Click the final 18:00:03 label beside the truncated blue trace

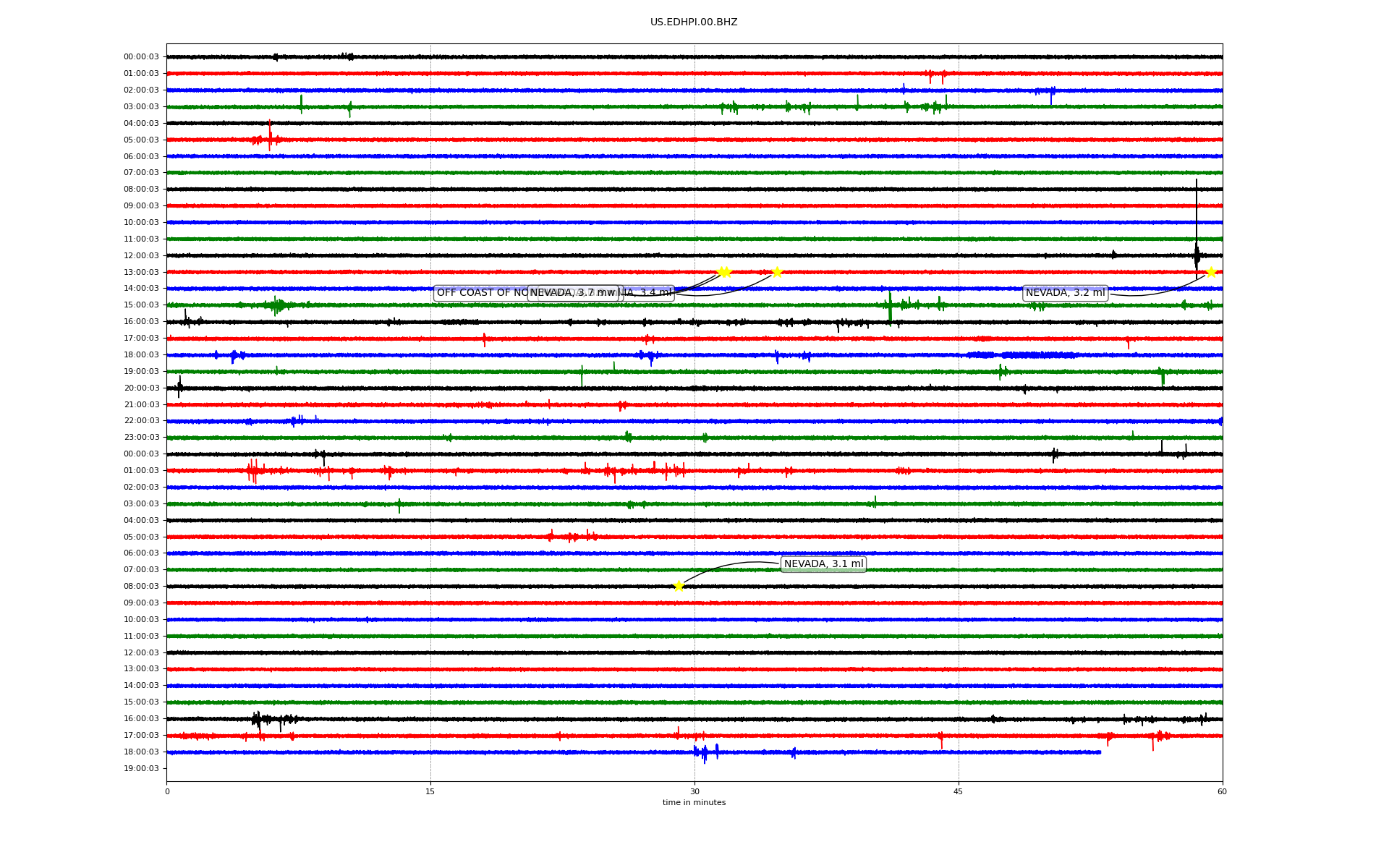click(x=141, y=752)
